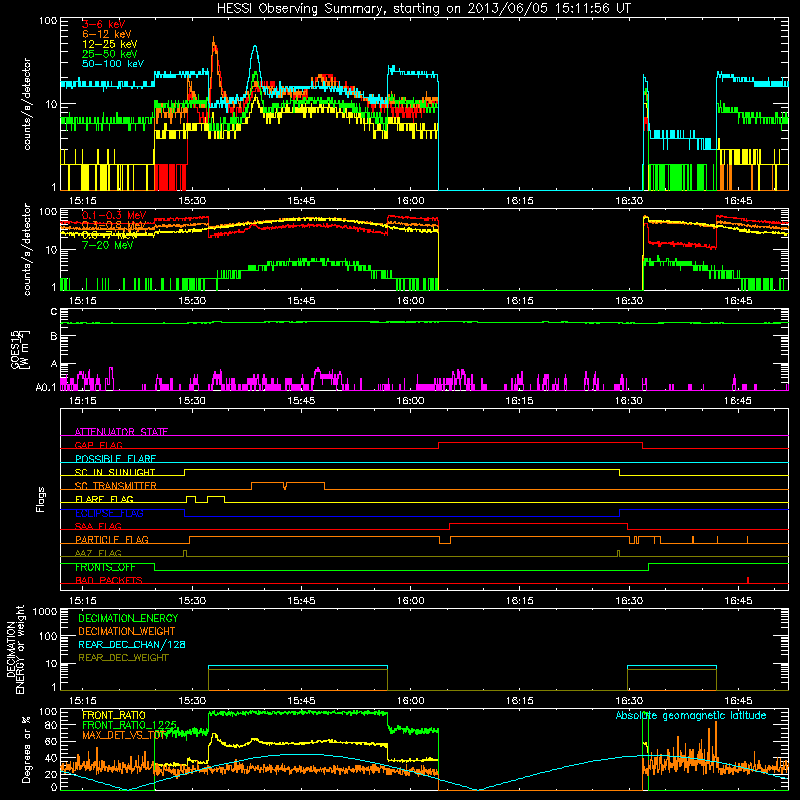Viewport: 800px width, 800px height.
Task: Click the GAP_FLAG label
Action: pos(98,445)
